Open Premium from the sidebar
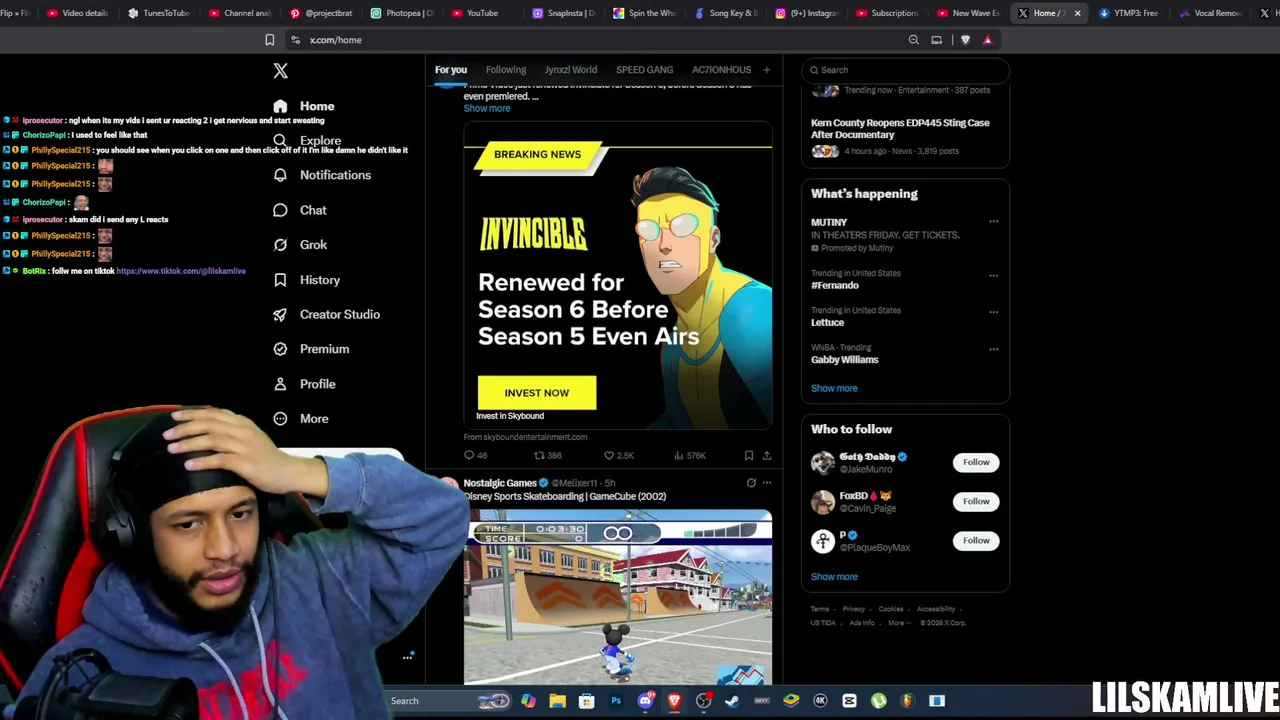This screenshot has width=1280, height=720. [311, 349]
